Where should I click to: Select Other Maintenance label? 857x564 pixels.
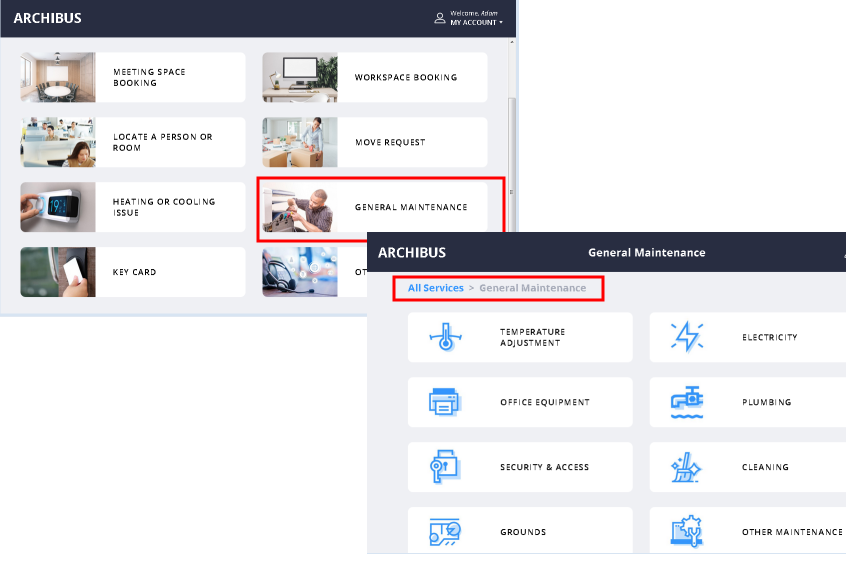click(x=792, y=532)
